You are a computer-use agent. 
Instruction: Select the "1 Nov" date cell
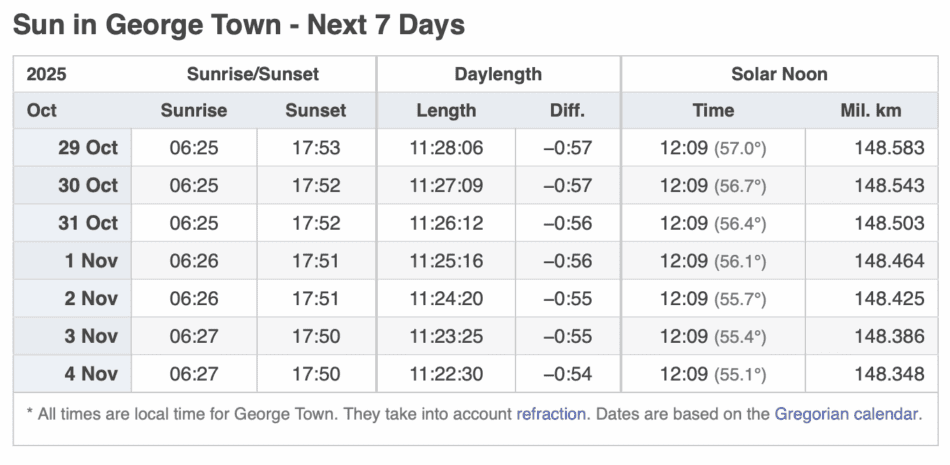(91, 261)
